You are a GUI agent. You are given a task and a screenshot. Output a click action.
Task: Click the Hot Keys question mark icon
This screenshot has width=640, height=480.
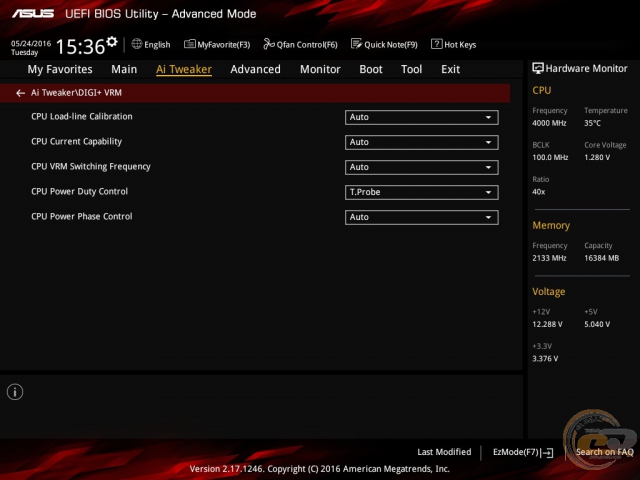pyautogui.click(x=436, y=44)
